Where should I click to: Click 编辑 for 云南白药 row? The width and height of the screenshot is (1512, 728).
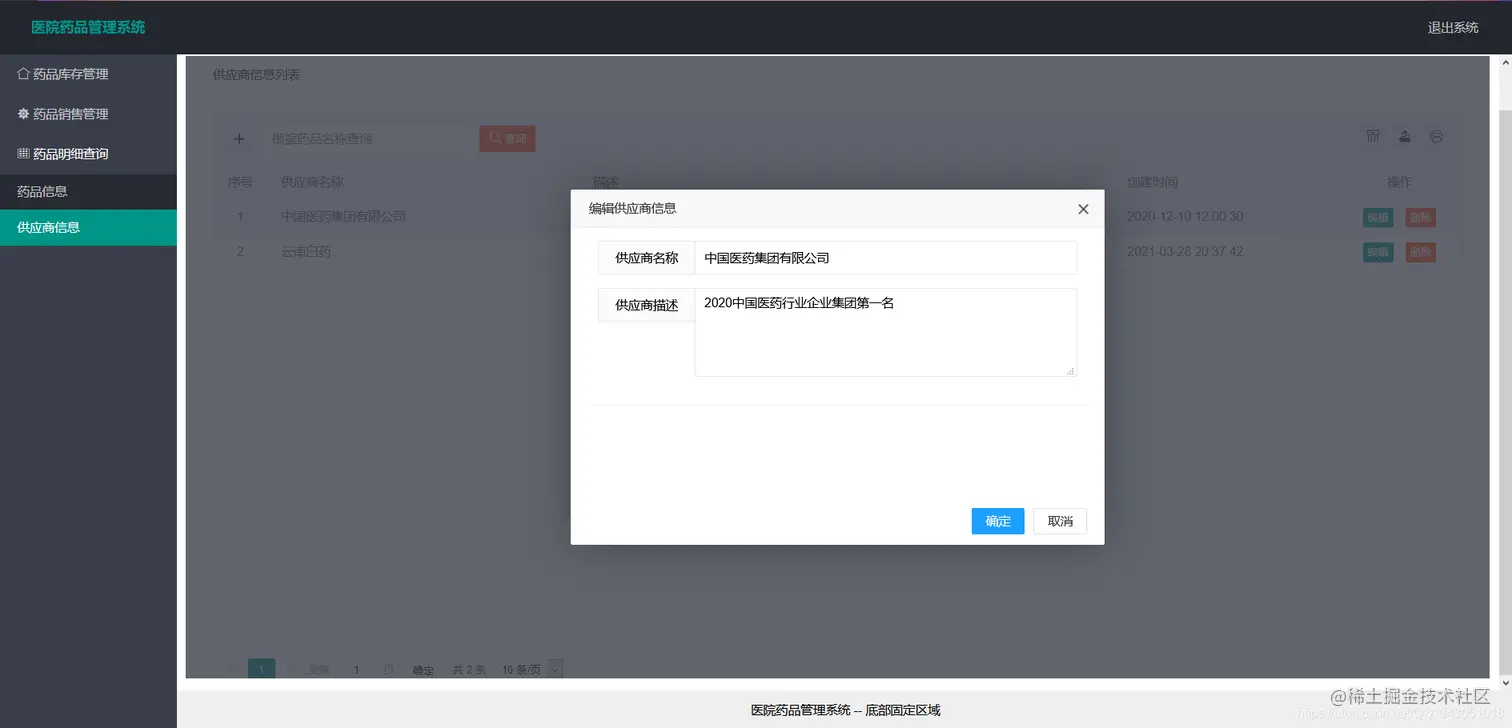click(1378, 252)
